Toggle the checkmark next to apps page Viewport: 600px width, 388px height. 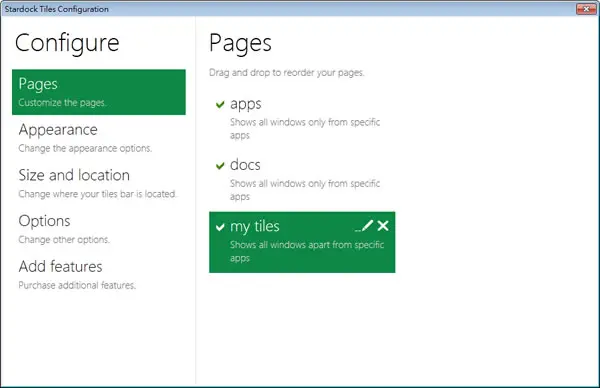pyautogui.click(x=220, y=104)
